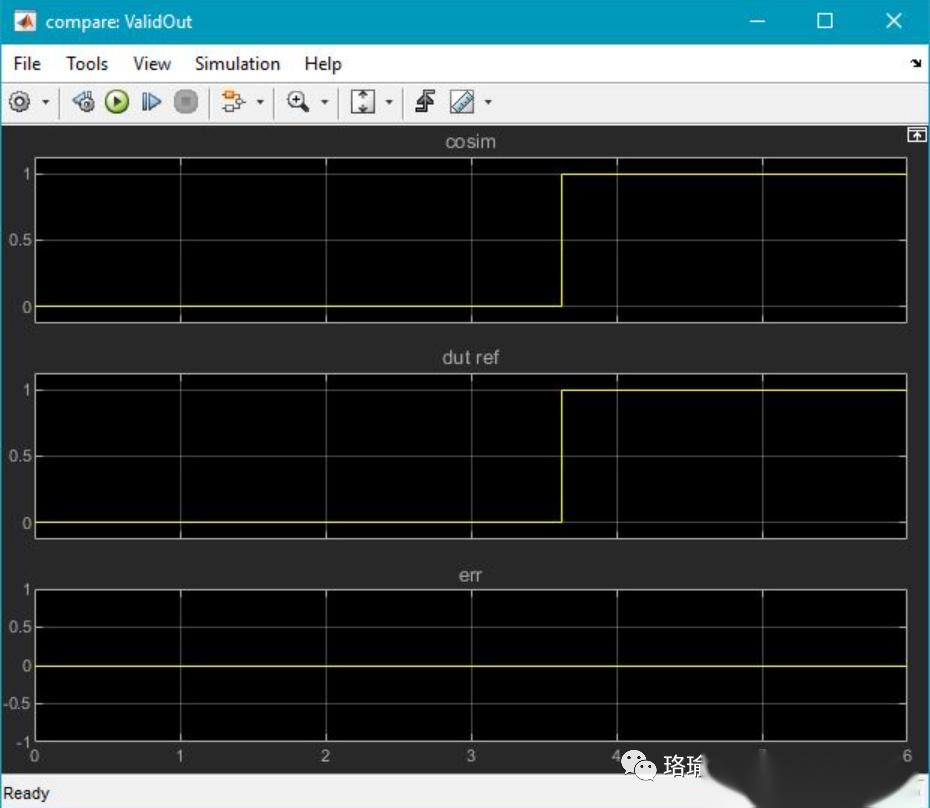Open the Measurements dropdown arrow
This screenshot has height=808, width=930.
(x=486, y=101)
